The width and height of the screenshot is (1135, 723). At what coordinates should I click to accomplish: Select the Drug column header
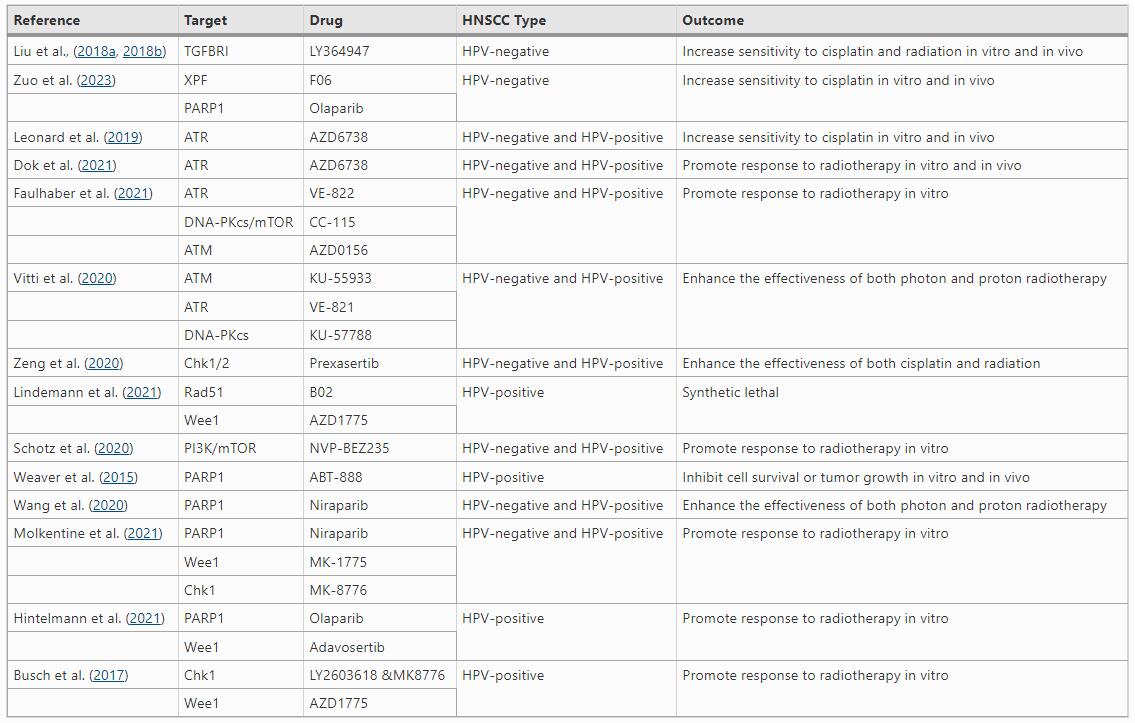[x=326, y=20]
